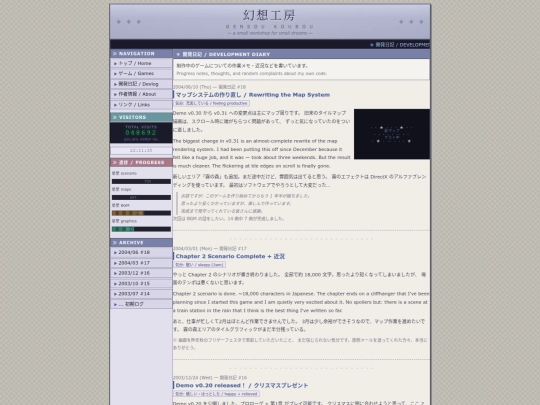Open the 開発日記 / Devlog navigation link
Viewport: 540px width, 405px height.
(141, 84)
